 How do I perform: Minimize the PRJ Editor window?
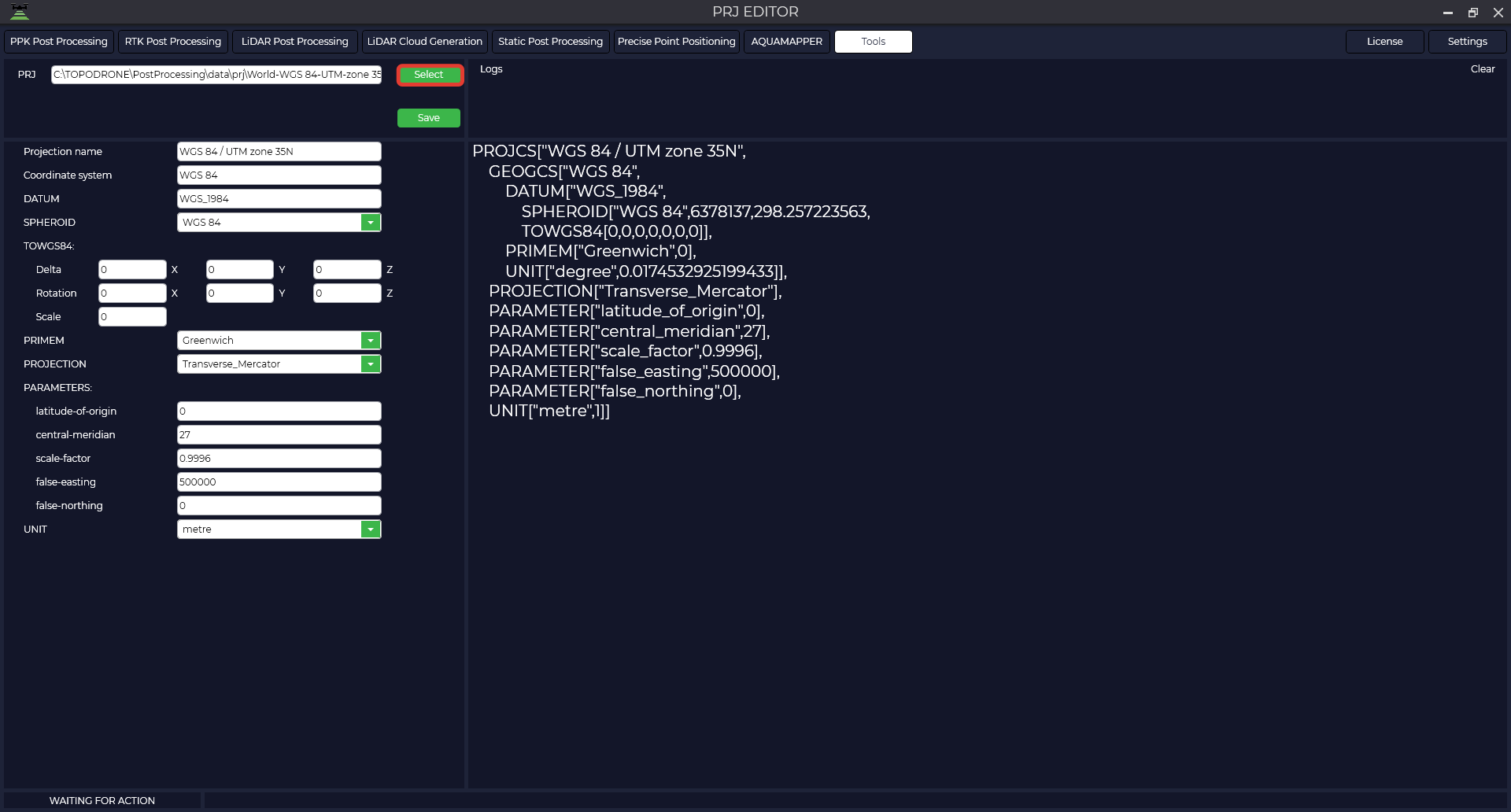pyautogui.click(x=1447, y=13)
